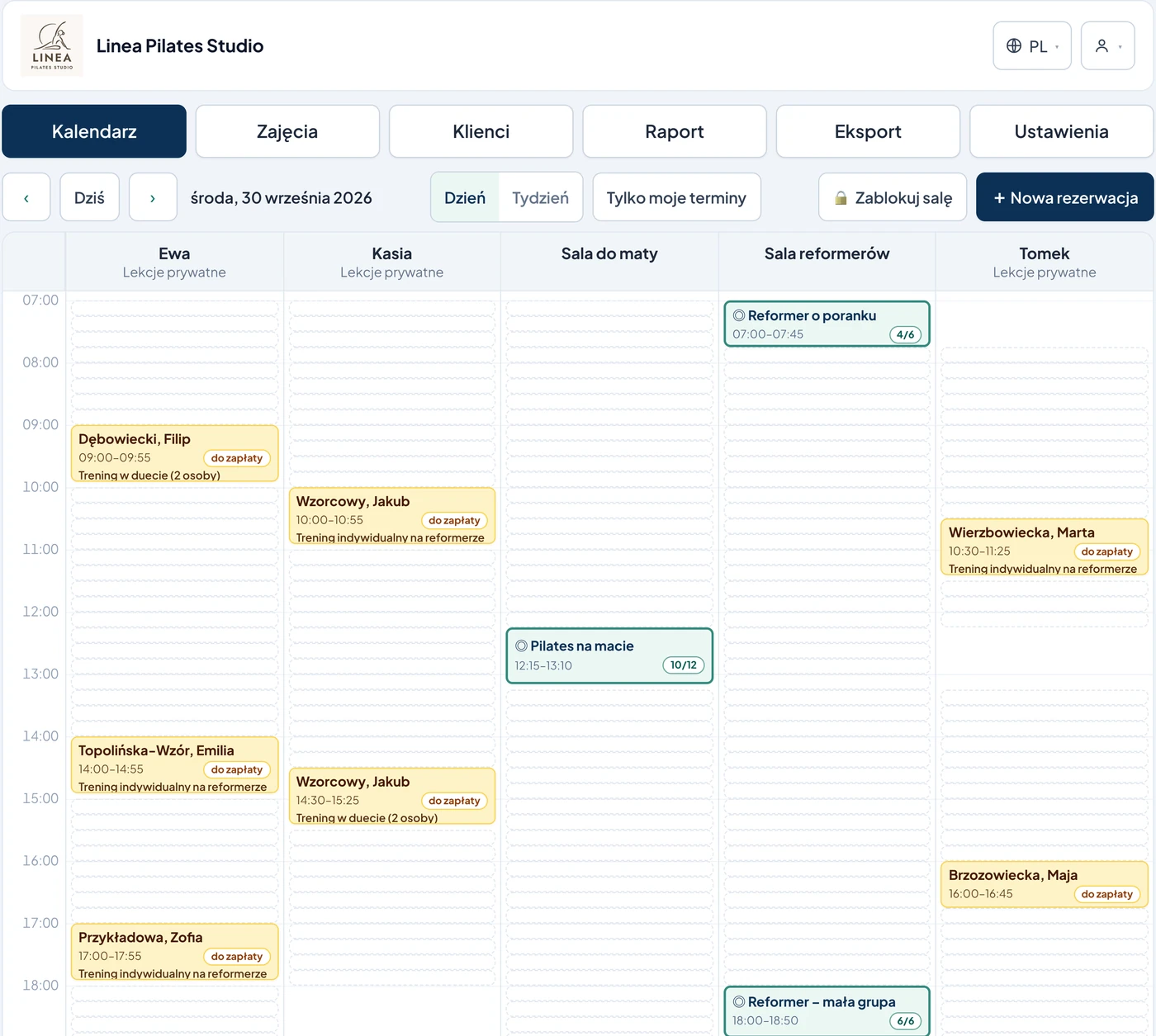
Task: Open the Zajęcia tab
Action: click(x=287, y=131)
